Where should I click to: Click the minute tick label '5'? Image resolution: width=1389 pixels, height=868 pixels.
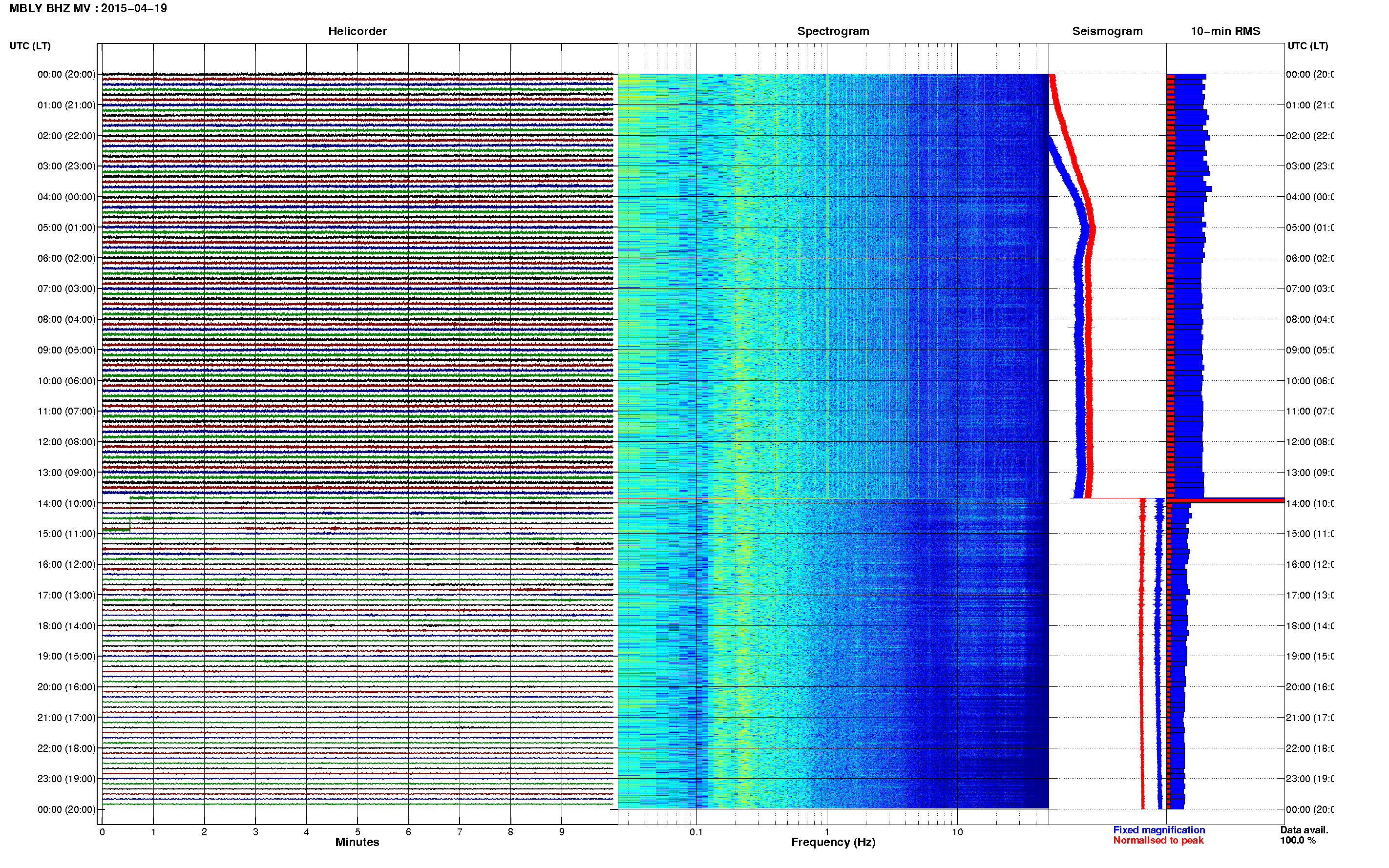[357, 832]
